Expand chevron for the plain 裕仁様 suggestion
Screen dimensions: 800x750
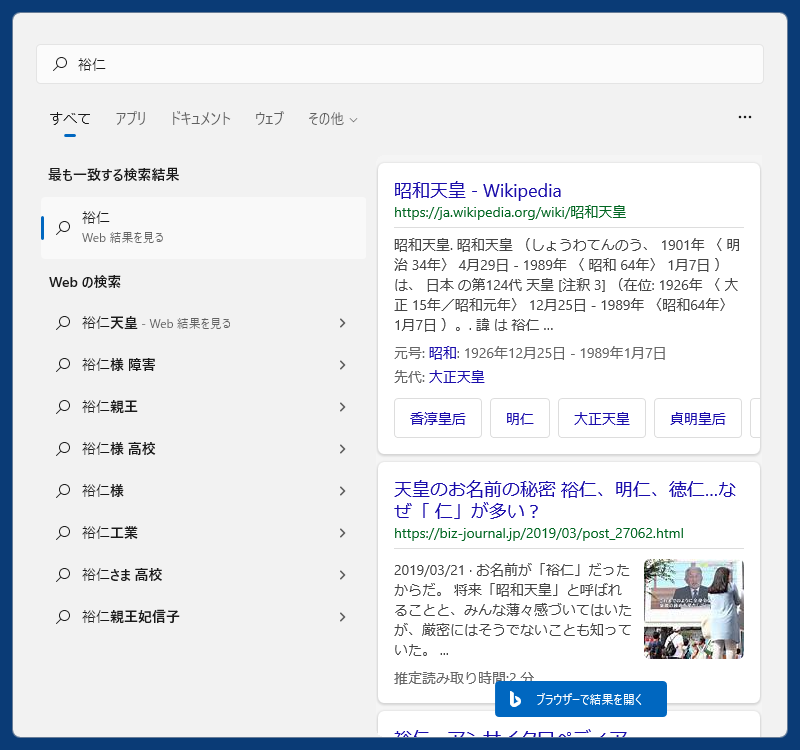[x=342, y=491]
